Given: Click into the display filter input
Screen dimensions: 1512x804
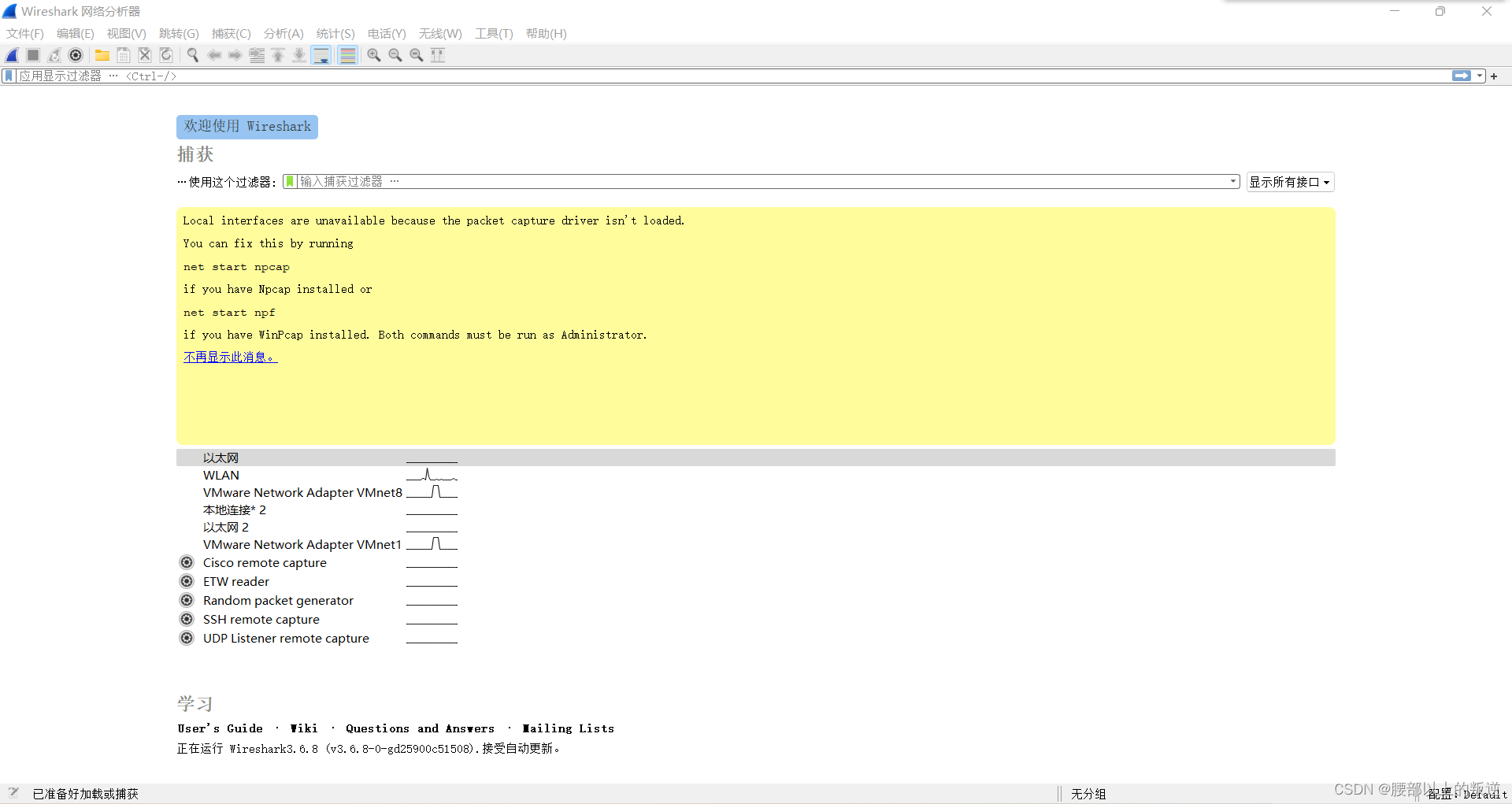Looking at the screenshot, I should point(732,76).
